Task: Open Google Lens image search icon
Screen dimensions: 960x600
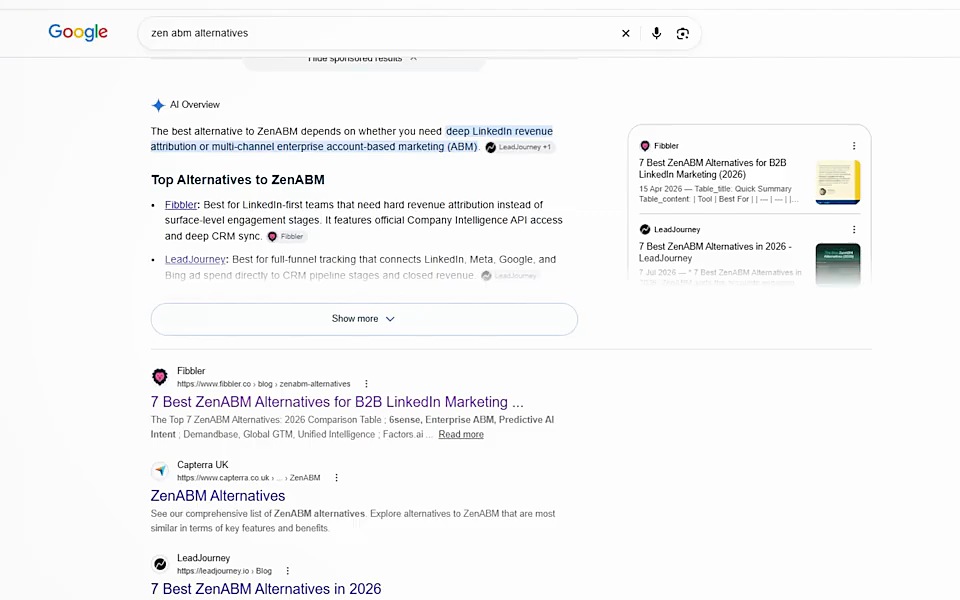Action: pos(683,33)
